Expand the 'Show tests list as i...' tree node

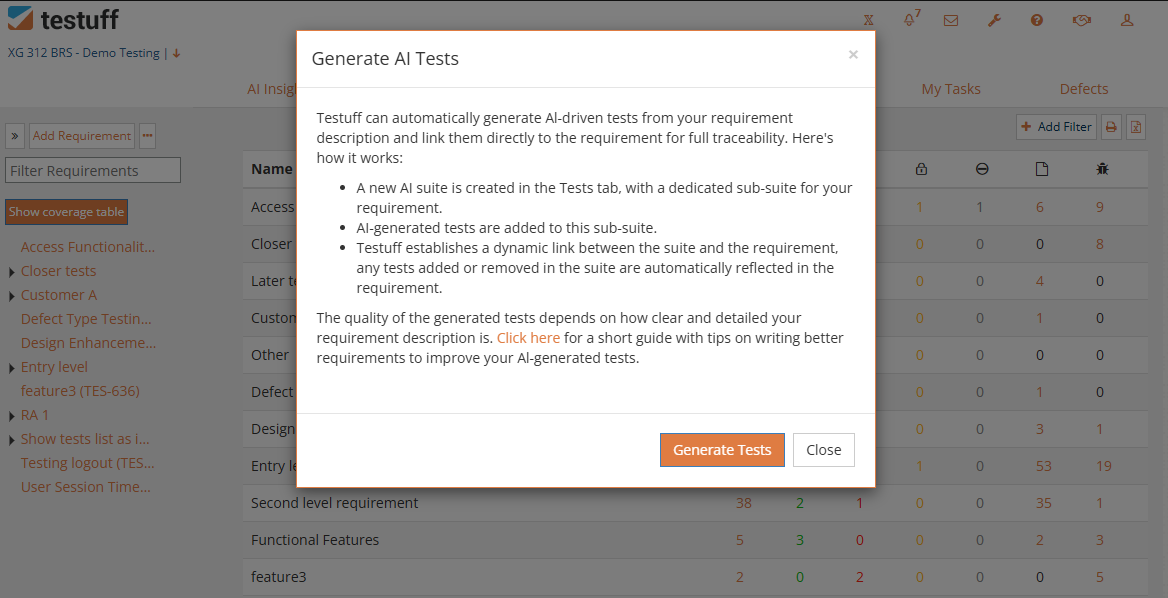[x=11, y=440]
